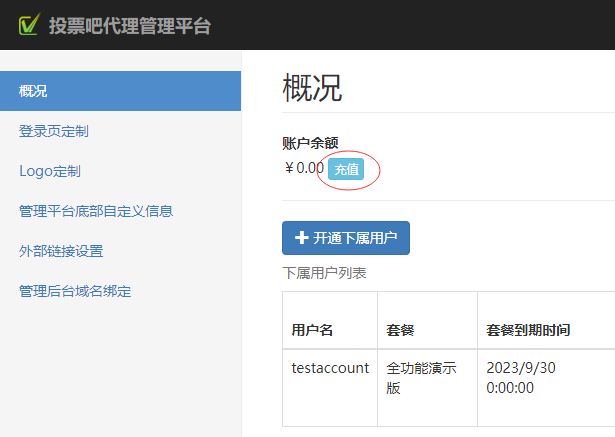
Task: Select the testaccount user row cell
Action: tap(330, 368)
